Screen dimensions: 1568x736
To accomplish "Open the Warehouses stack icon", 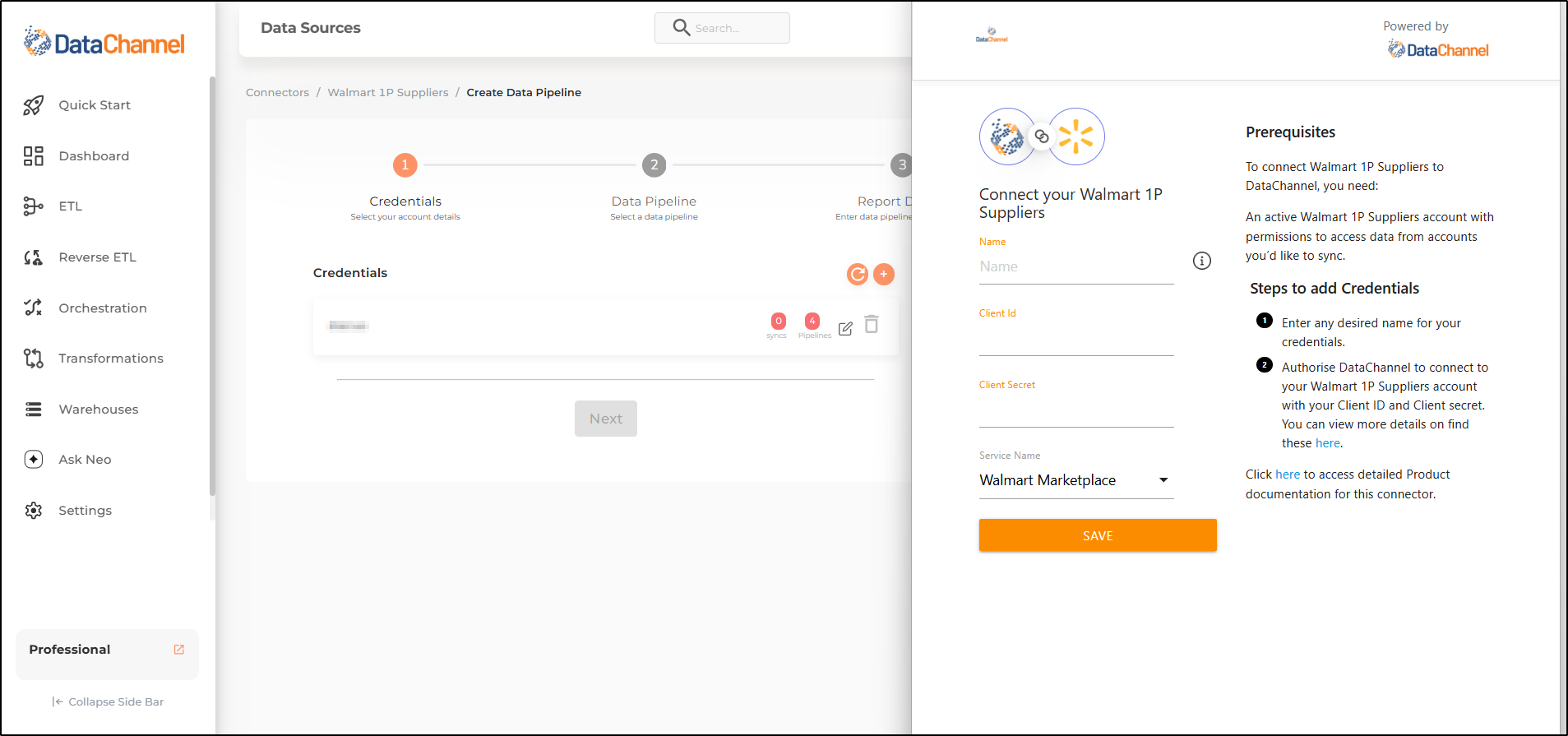I will [x=33, y=410].
